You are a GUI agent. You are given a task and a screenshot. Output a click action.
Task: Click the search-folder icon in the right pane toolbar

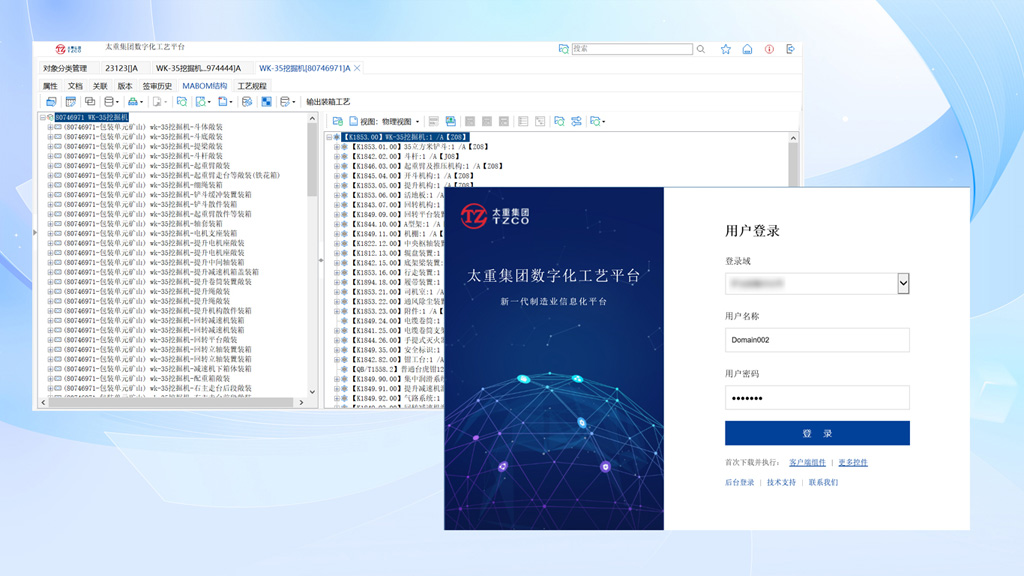click(560, 122)
